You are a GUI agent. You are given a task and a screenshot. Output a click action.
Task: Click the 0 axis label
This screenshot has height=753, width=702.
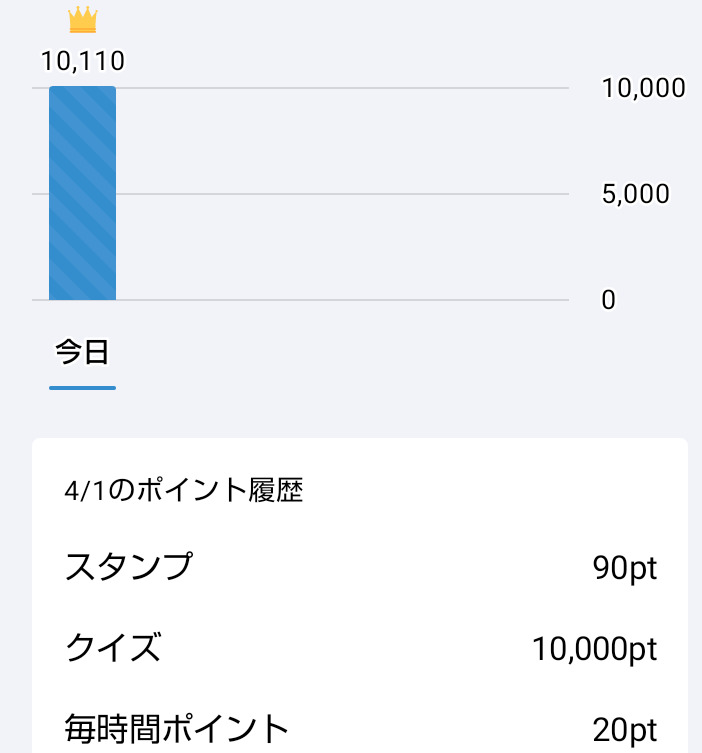click(608, 300)
